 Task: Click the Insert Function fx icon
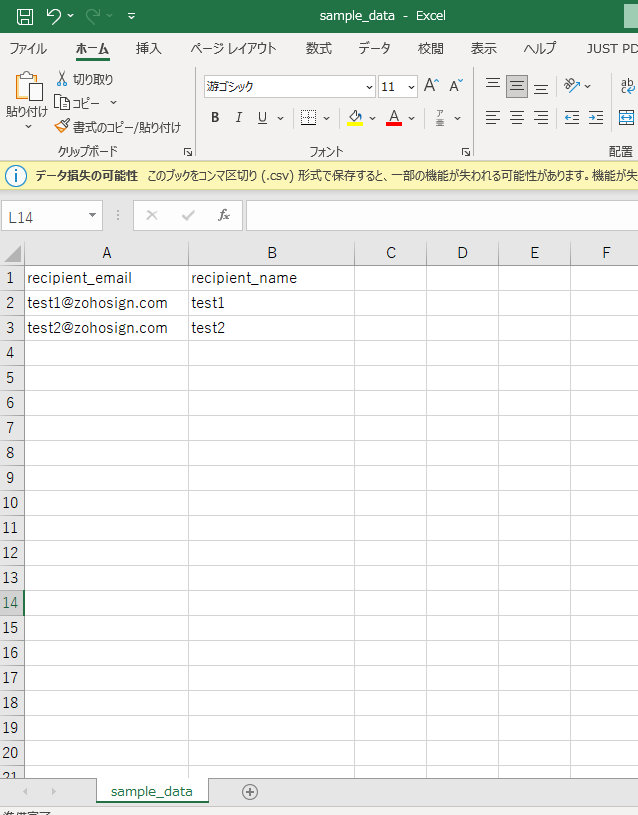[224, 215]
